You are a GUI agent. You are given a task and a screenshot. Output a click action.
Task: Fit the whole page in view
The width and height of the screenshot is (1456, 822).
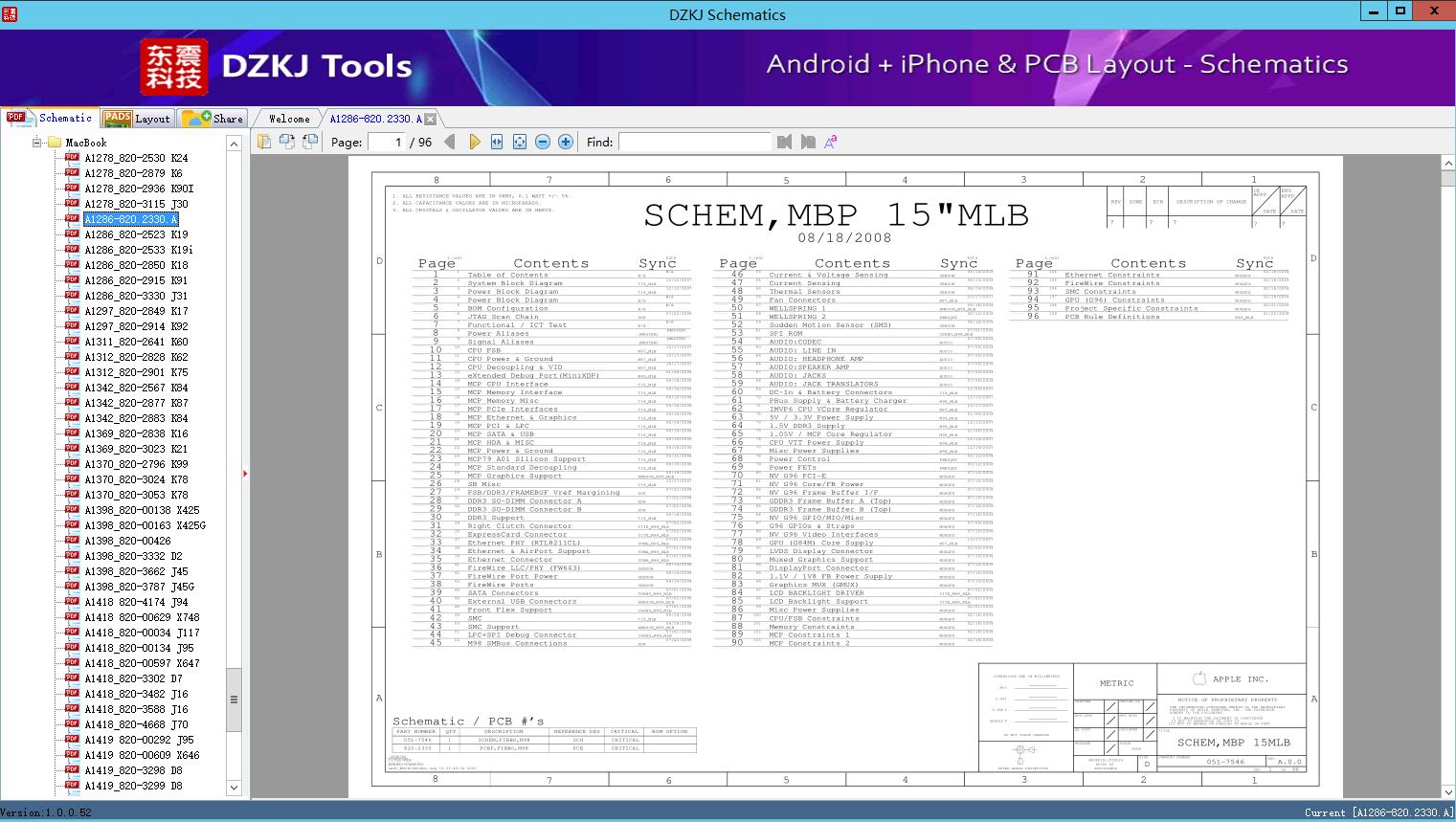[x=520, y=142]
